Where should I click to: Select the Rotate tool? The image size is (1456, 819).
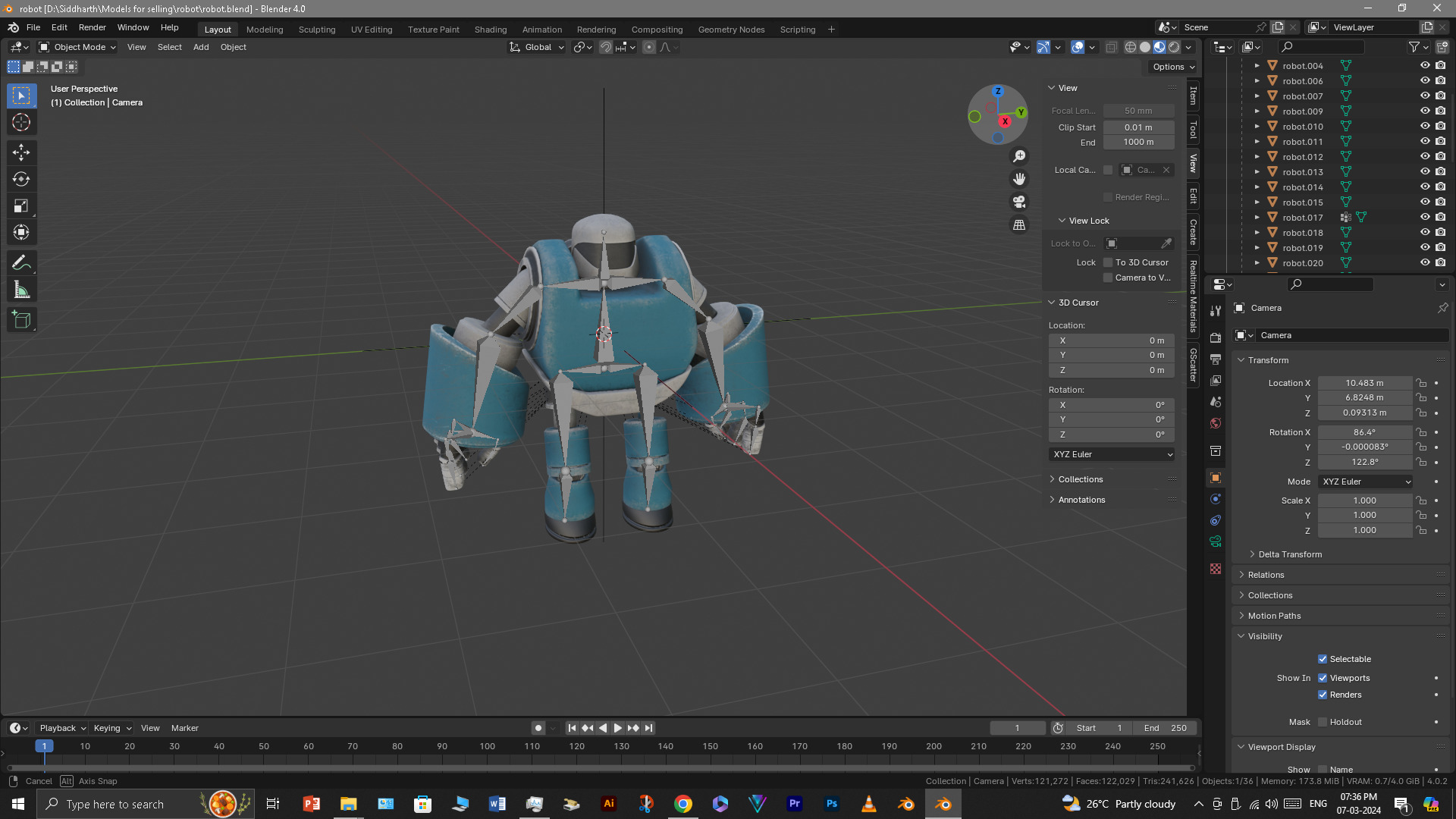click(21, 179)
